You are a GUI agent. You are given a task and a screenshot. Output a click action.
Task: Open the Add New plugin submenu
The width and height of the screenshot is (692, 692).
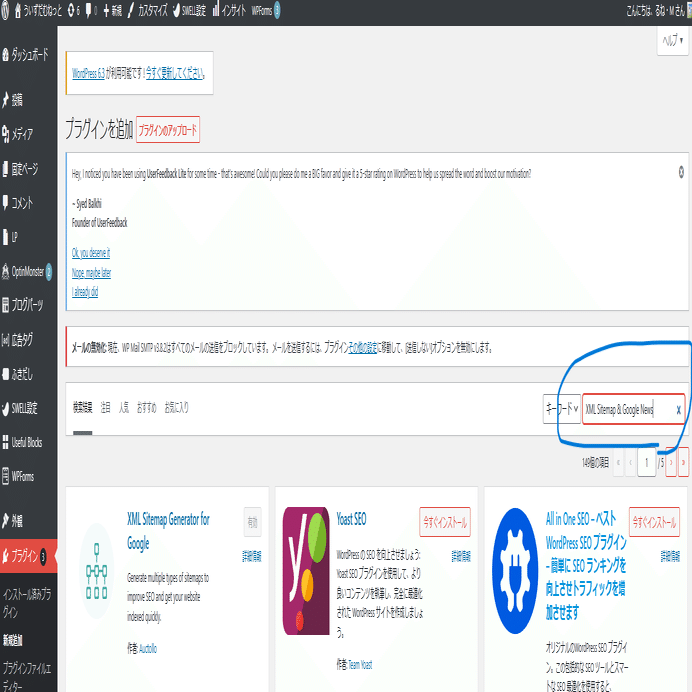(13, 640)
